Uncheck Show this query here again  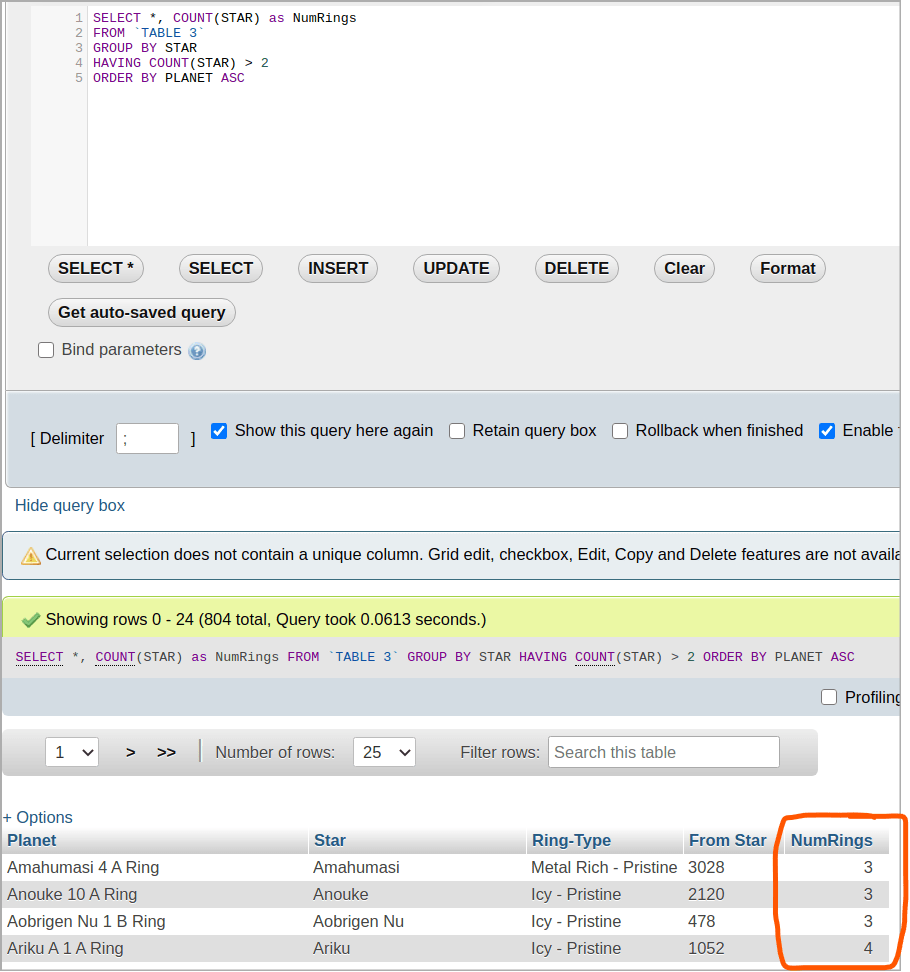tap(219, 431)
